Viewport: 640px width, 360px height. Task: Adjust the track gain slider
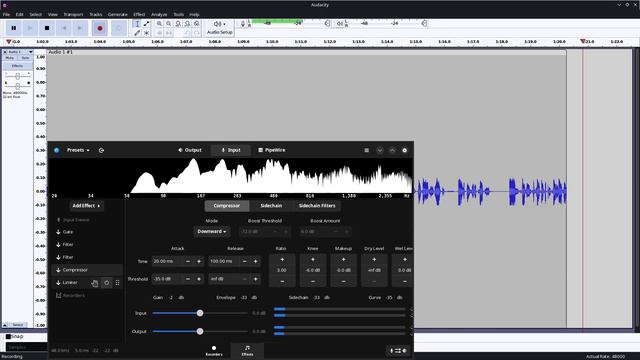click(x=18, y=76)
